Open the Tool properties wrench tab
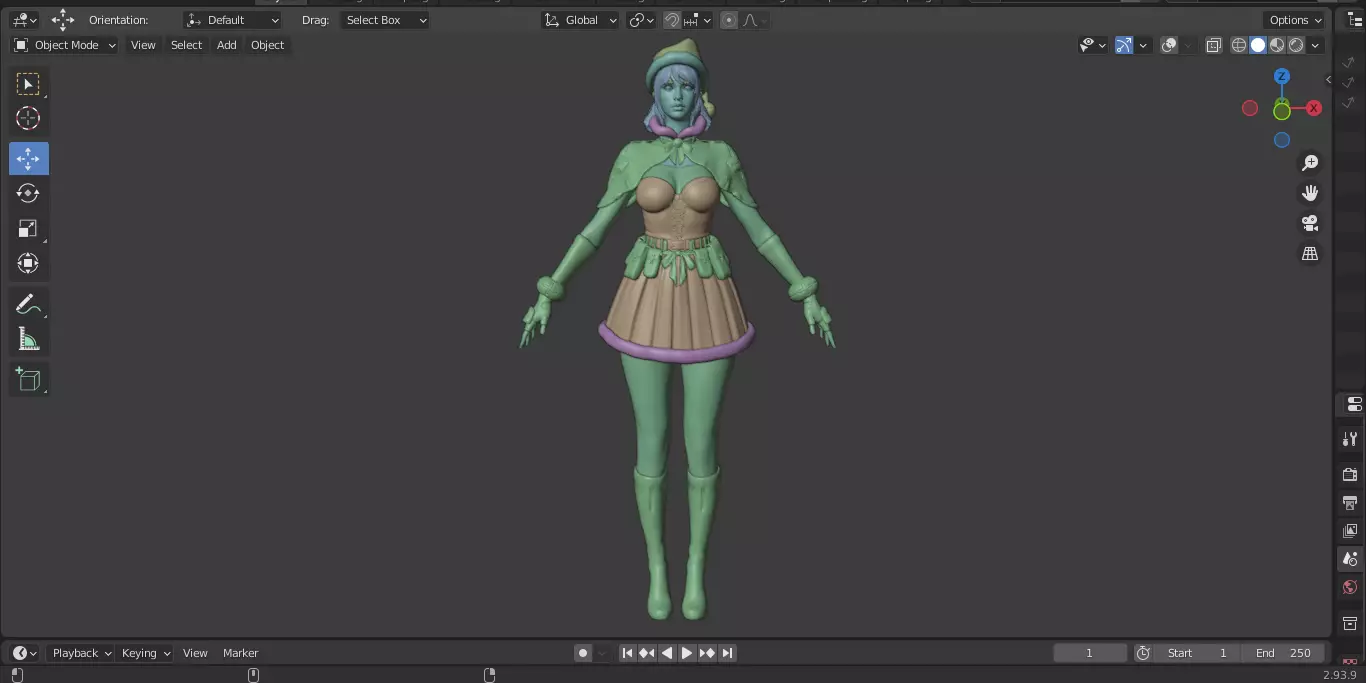The width and height of the screenshot is (1366, 683). (x=1350, y=439)
